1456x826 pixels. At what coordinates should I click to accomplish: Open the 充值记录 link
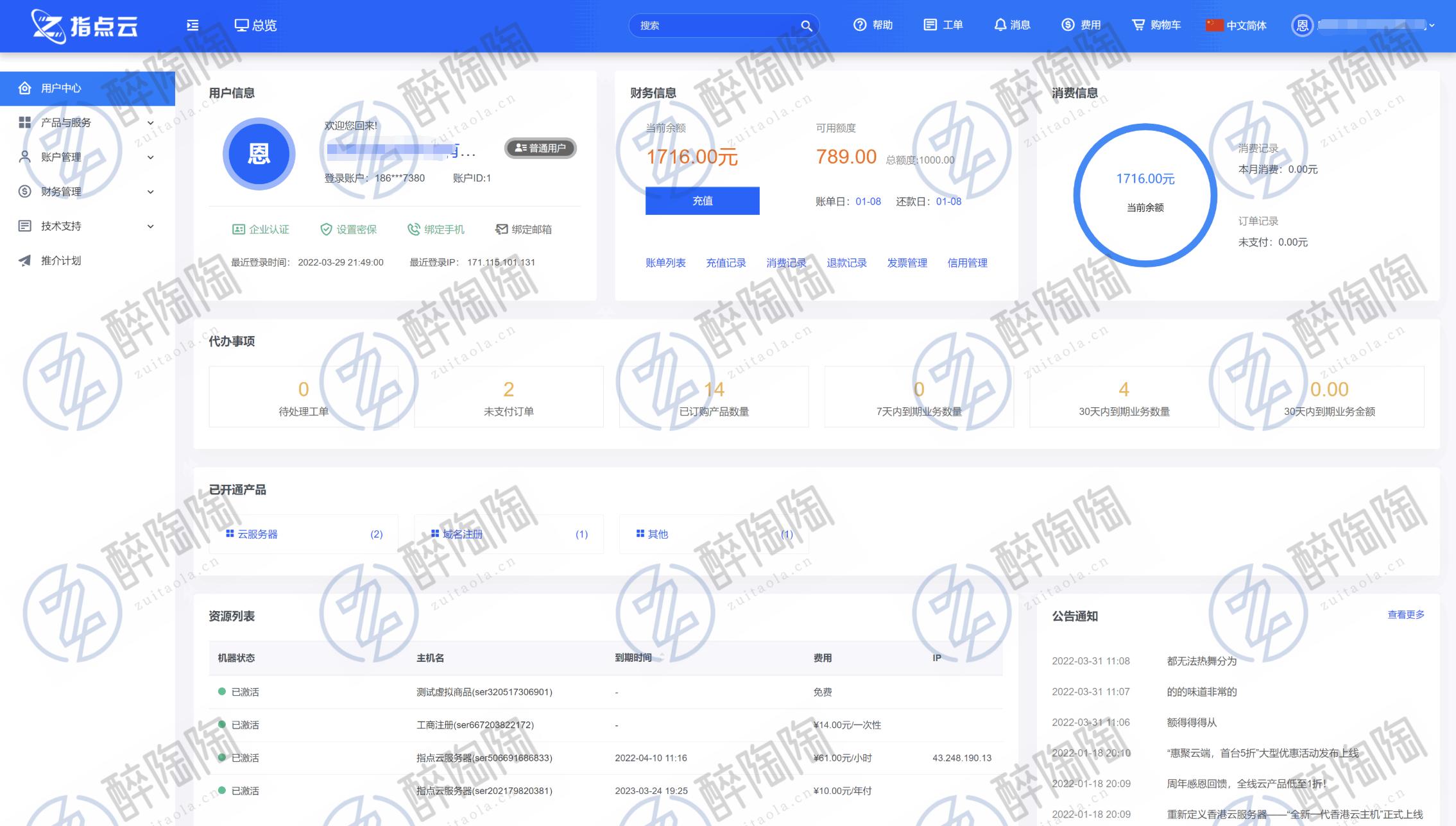pyautogui.click(x=725, y=263)
